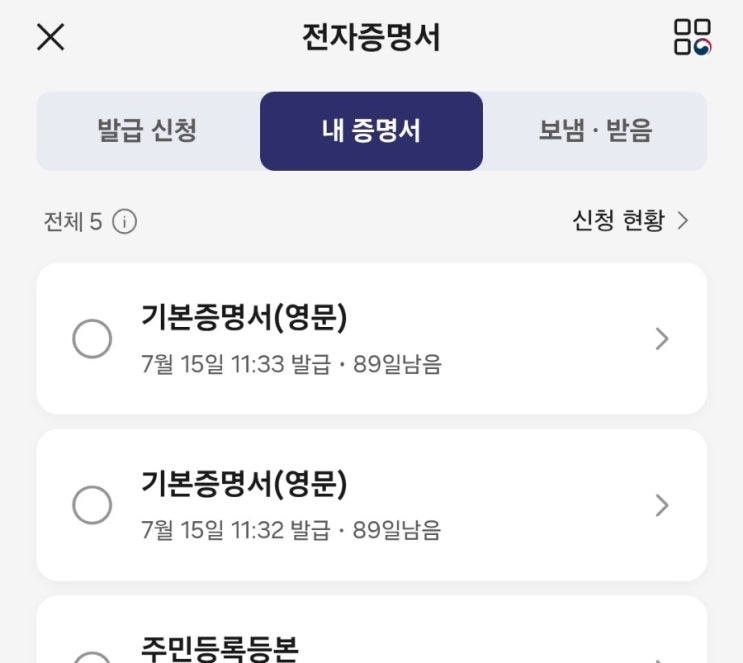Screen dimensions: 743x663
Task: Switch to the 발급 신청 tab
Action: click(x=147, y=131)
